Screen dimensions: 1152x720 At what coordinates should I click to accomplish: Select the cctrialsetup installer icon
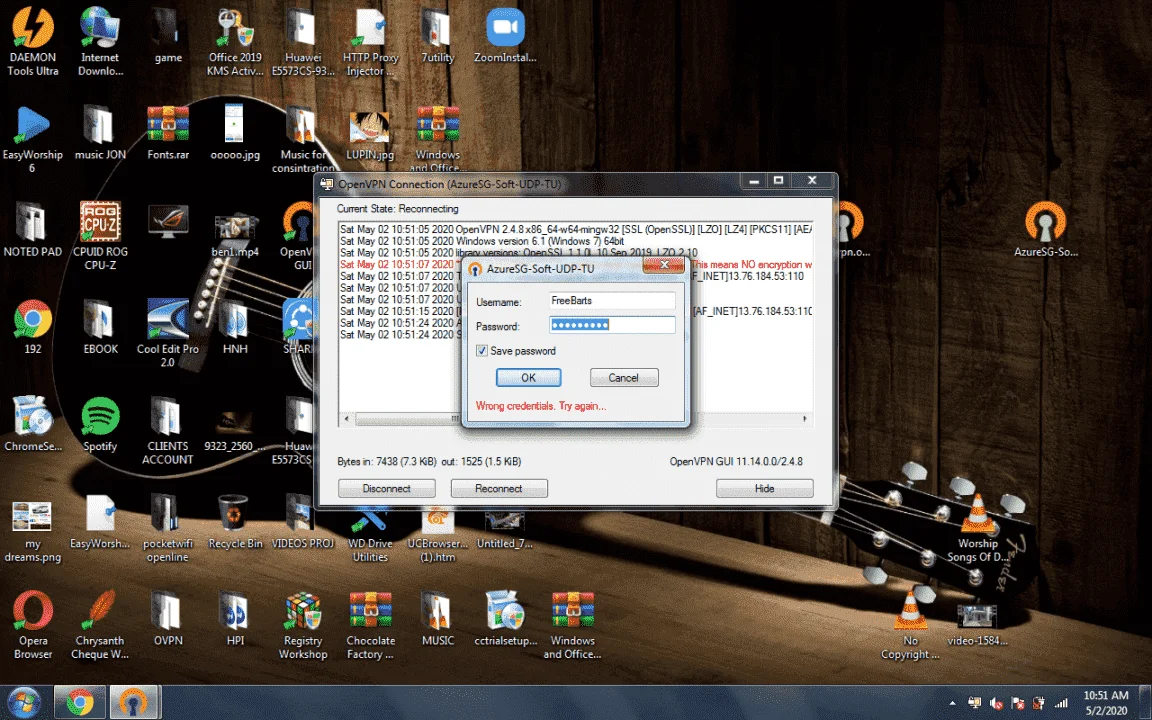coord(505,619)
